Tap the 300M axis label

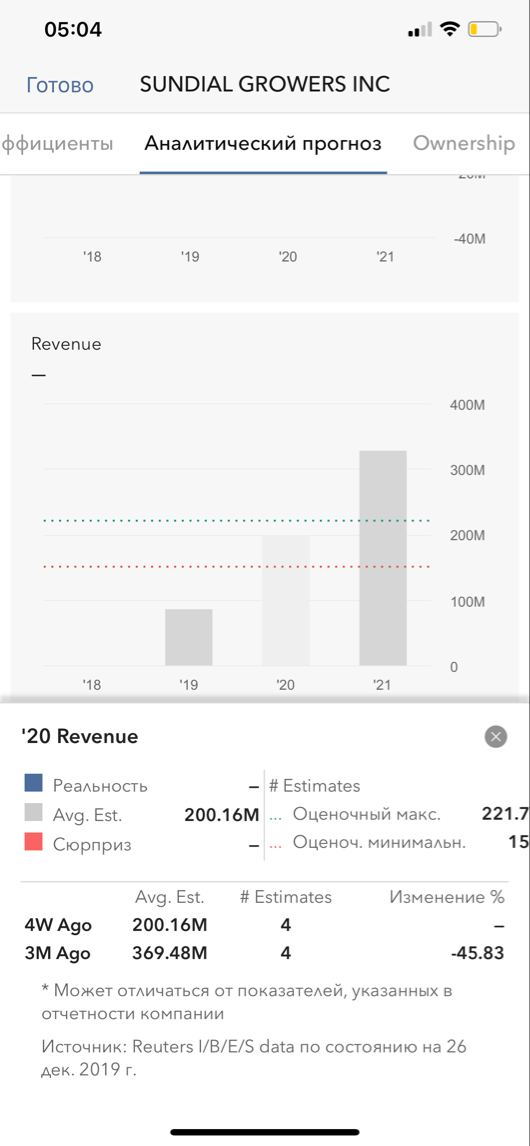click(x=469, y=470)
